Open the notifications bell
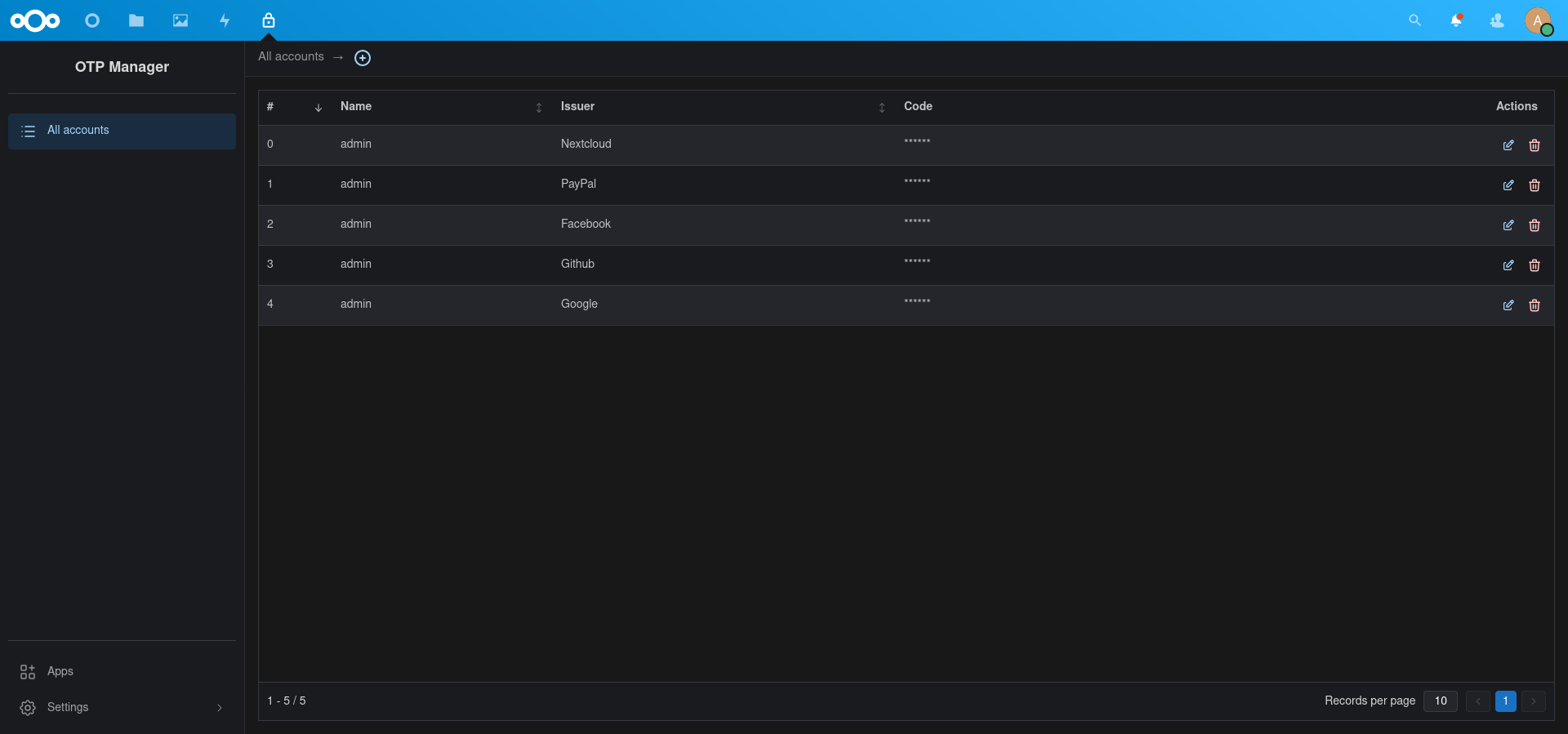 (1456, 20)
